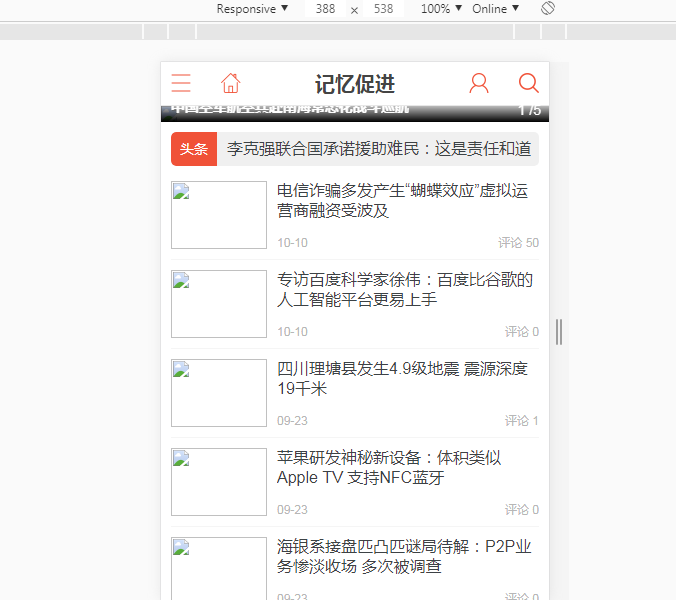Click the 1/5 slide counter
This screenshot has width=676, height=600.
point(529,111)
